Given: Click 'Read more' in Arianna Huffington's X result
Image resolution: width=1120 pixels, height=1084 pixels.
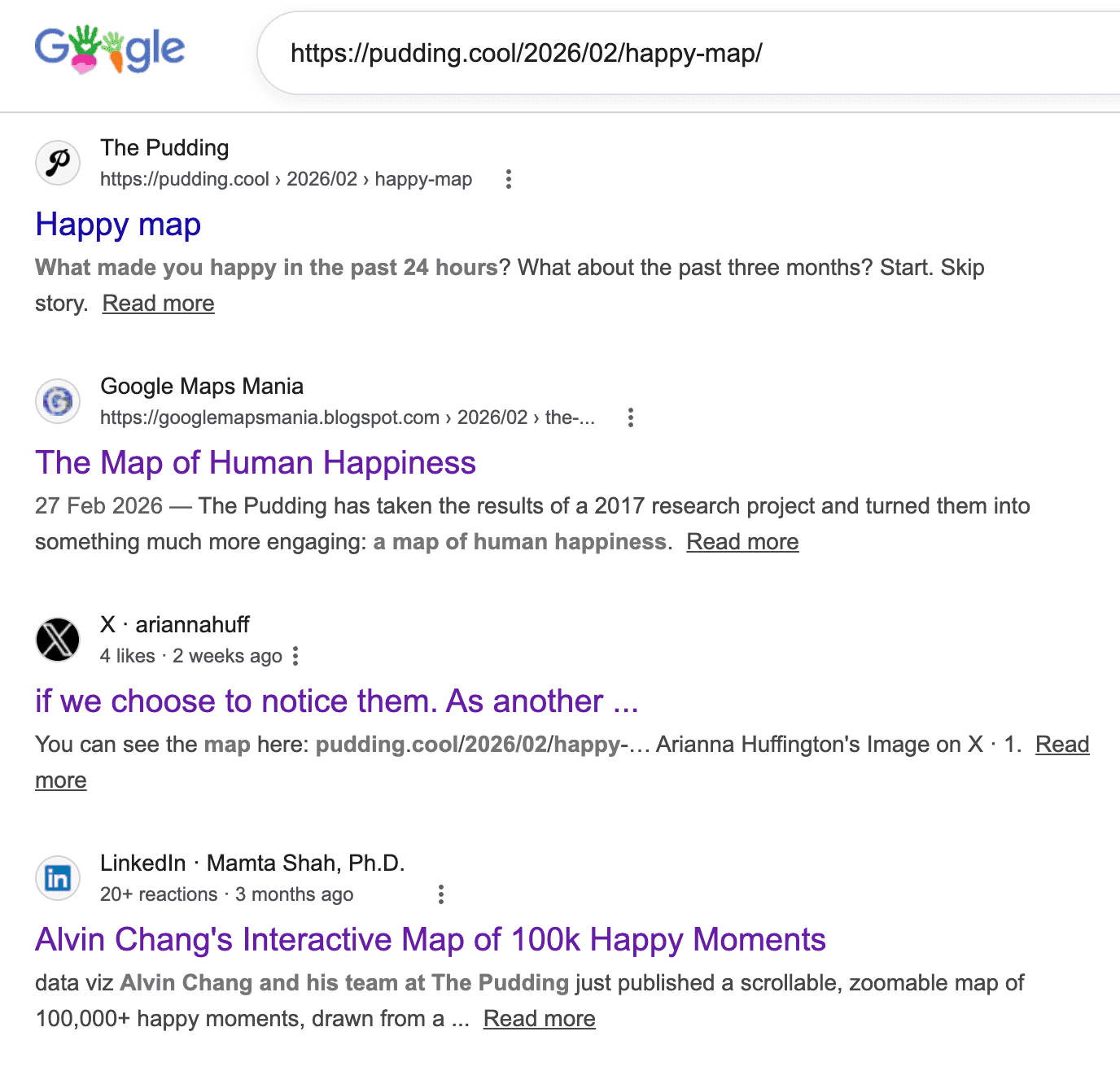Looking at the screenshot, I should point(1062,745).
